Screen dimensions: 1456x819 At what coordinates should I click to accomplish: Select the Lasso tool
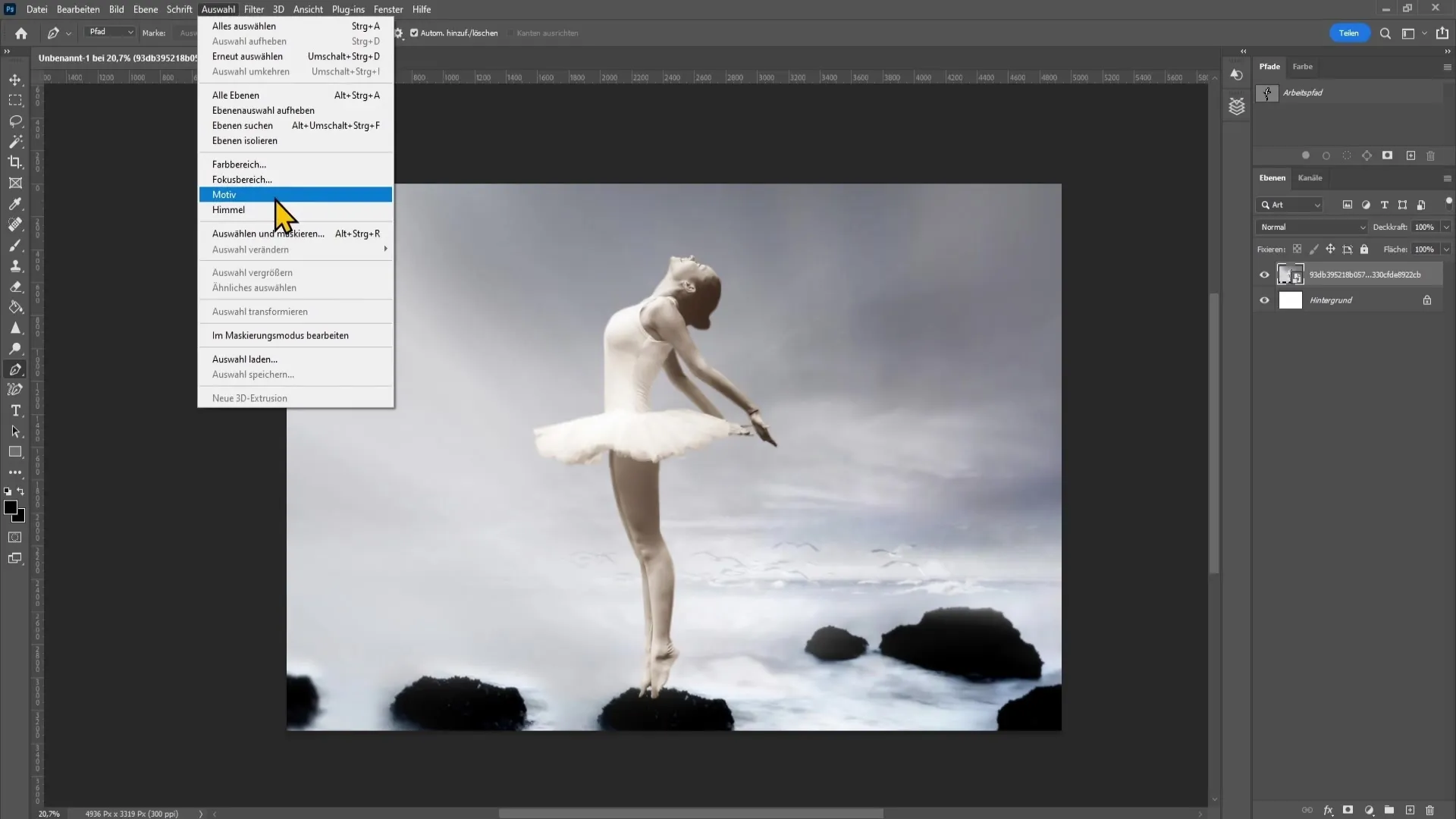pyautogui.click(x=14, y=120)
